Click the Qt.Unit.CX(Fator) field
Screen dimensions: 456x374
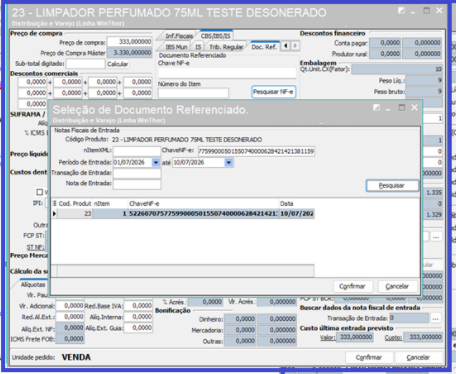397,69
